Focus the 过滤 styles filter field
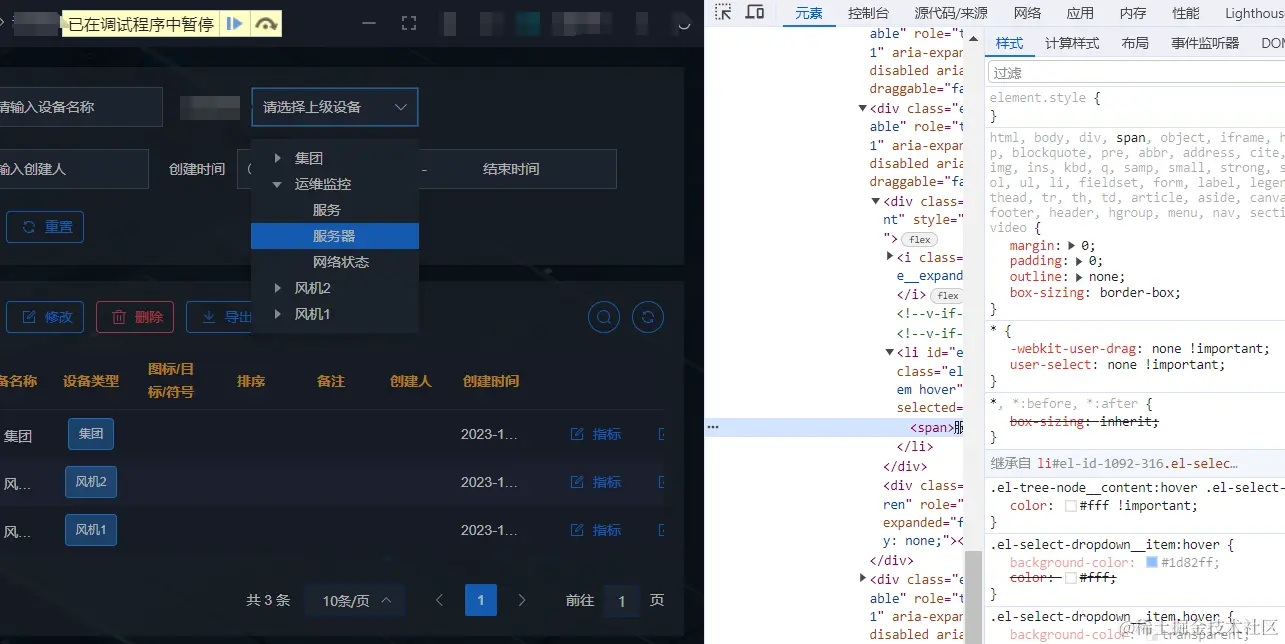 click(1135, 73)
